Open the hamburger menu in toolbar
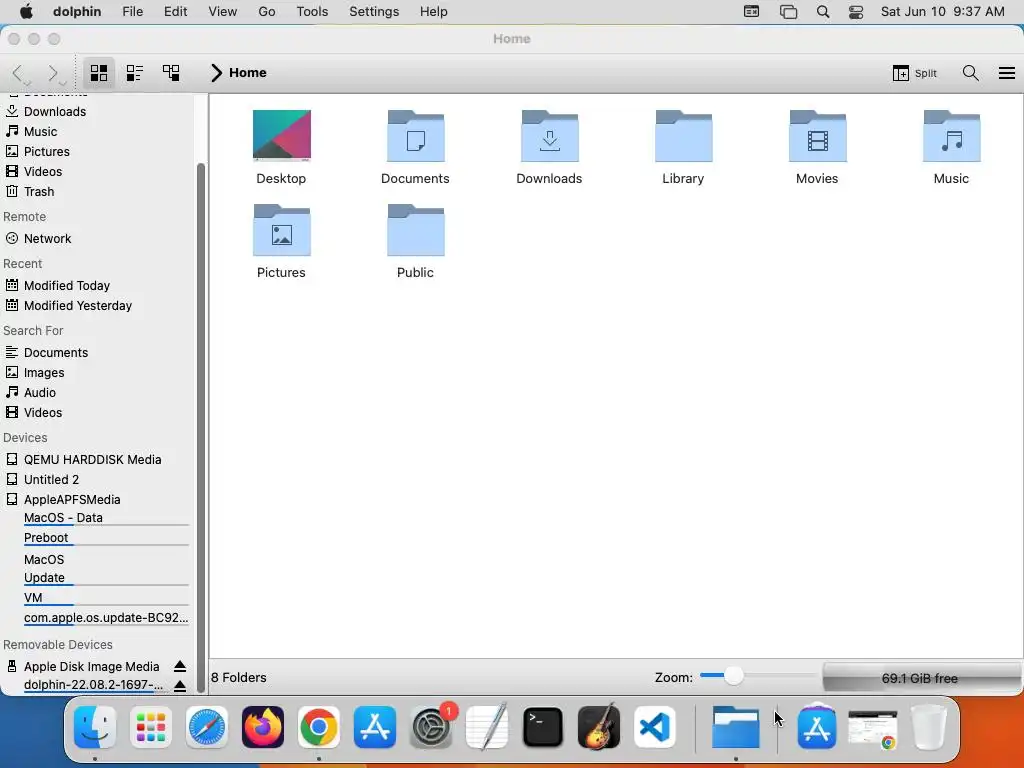The height and width of the screenshot is (768, 1024). pyautogui.click(x=1006, y=72)
